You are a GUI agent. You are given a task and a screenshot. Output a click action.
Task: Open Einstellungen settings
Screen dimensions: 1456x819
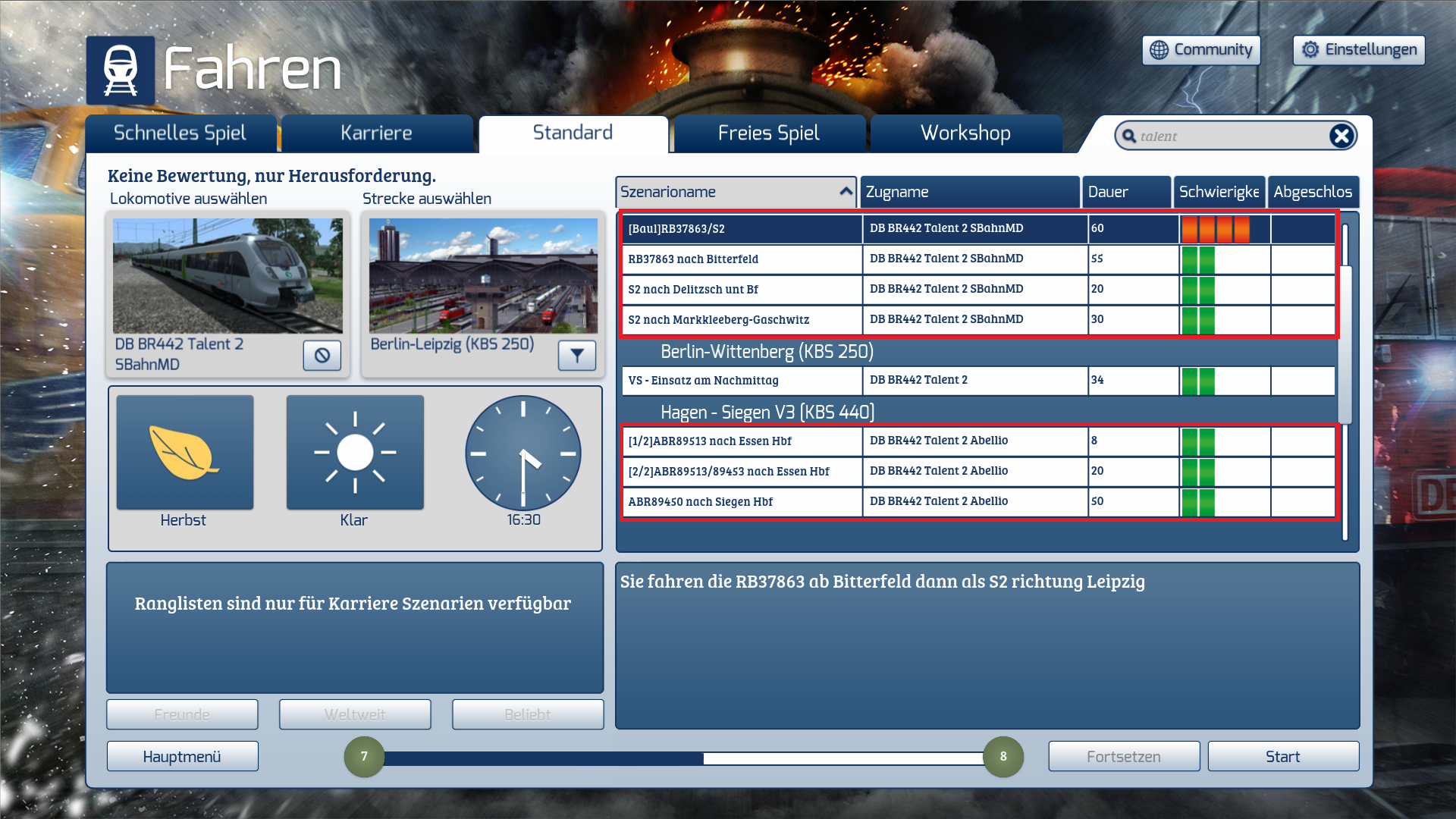pyautogui.click(x=1359, y=50)
